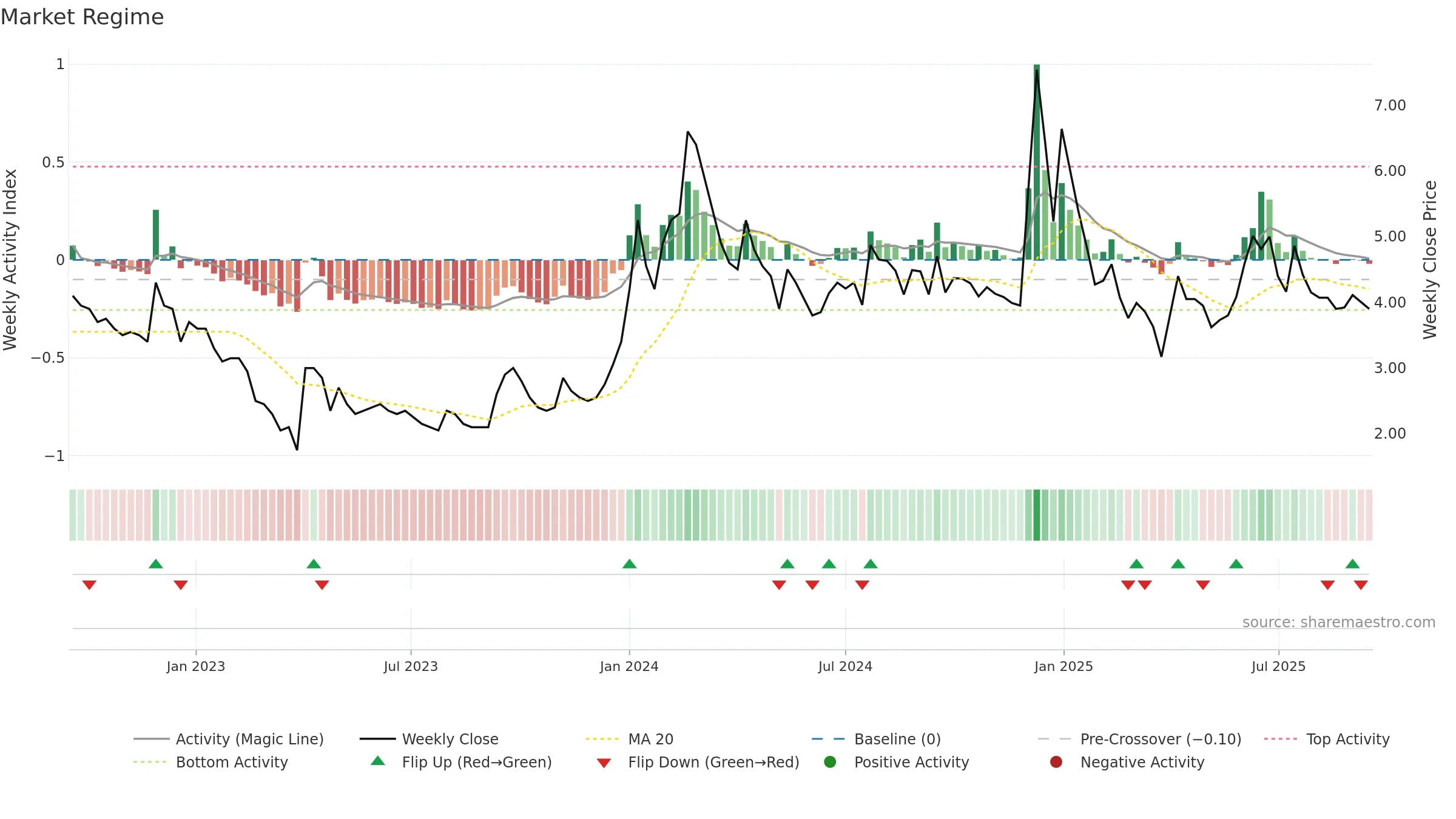
Task: Click the Pre-Crossover (−0.10) legend item
Action: click(x=1139, y=739)
